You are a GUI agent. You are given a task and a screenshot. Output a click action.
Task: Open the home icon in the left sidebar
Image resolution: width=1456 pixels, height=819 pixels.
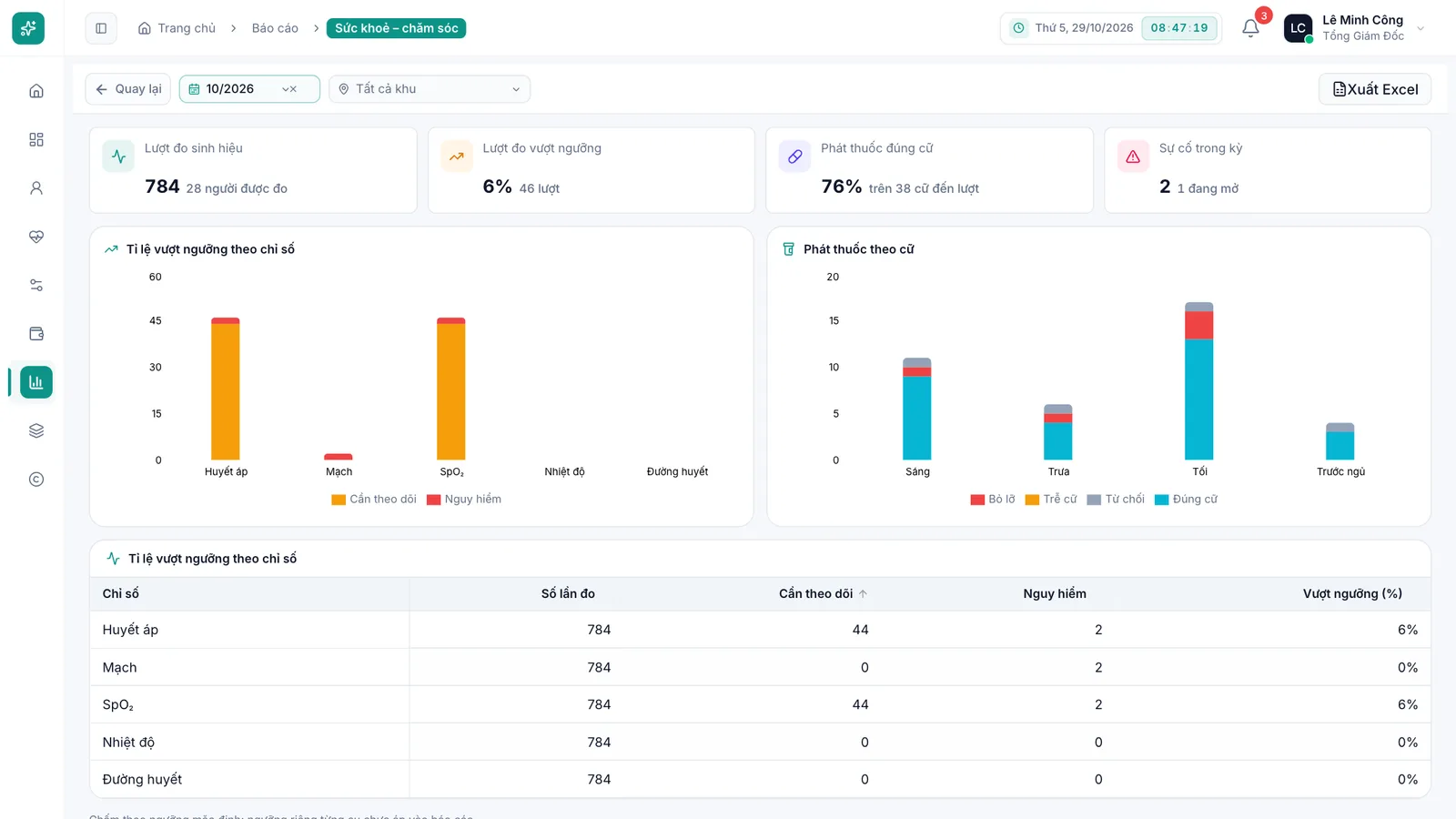click(36, 91)
